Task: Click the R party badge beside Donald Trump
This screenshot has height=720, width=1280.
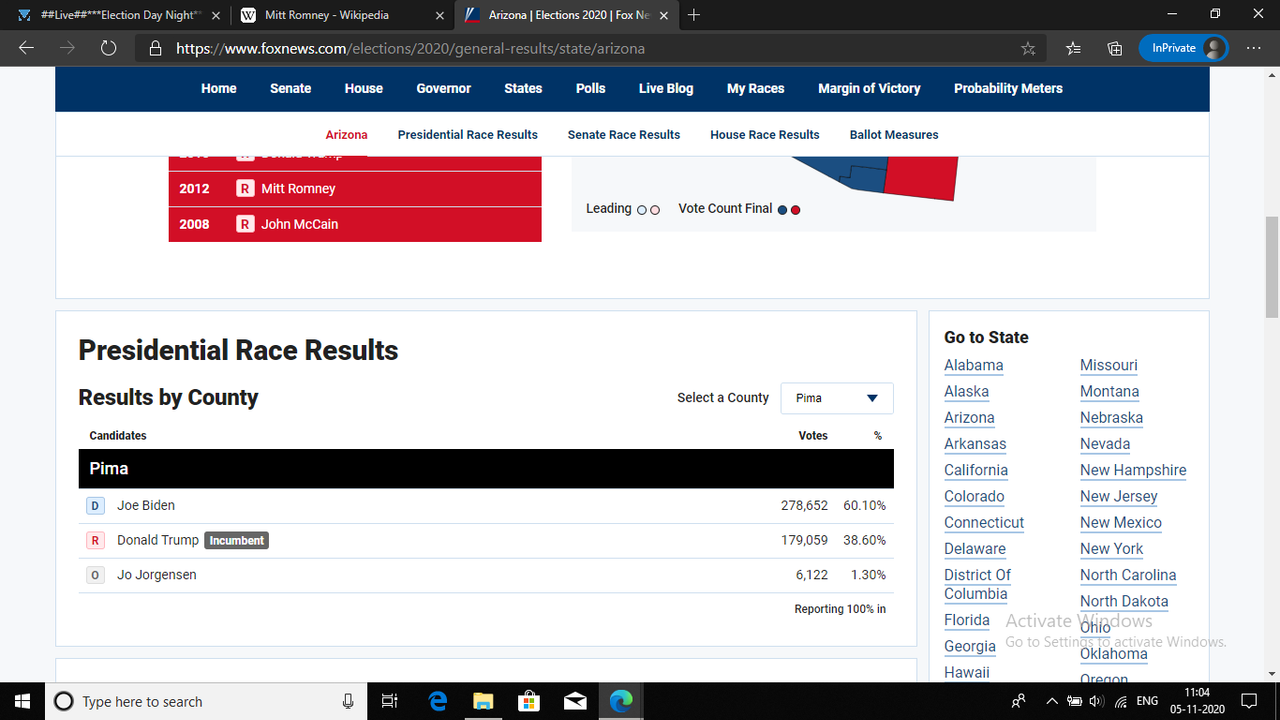Action: pyautogui.click(x=95, y=541)
